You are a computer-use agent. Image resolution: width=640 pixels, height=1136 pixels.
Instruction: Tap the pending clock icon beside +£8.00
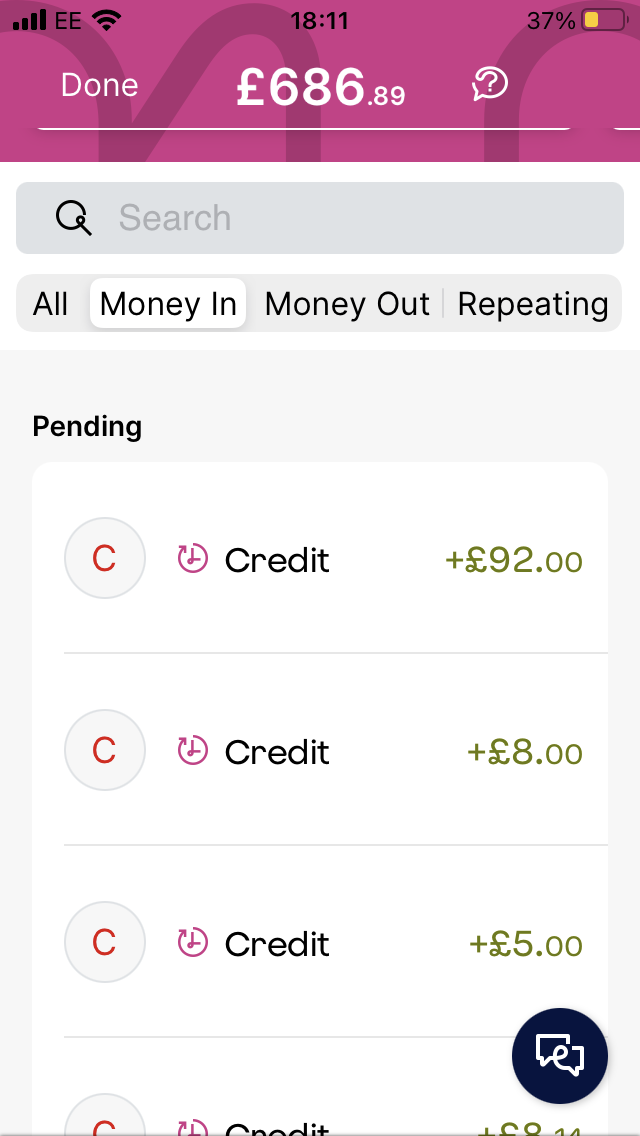(x=193, y=751)
